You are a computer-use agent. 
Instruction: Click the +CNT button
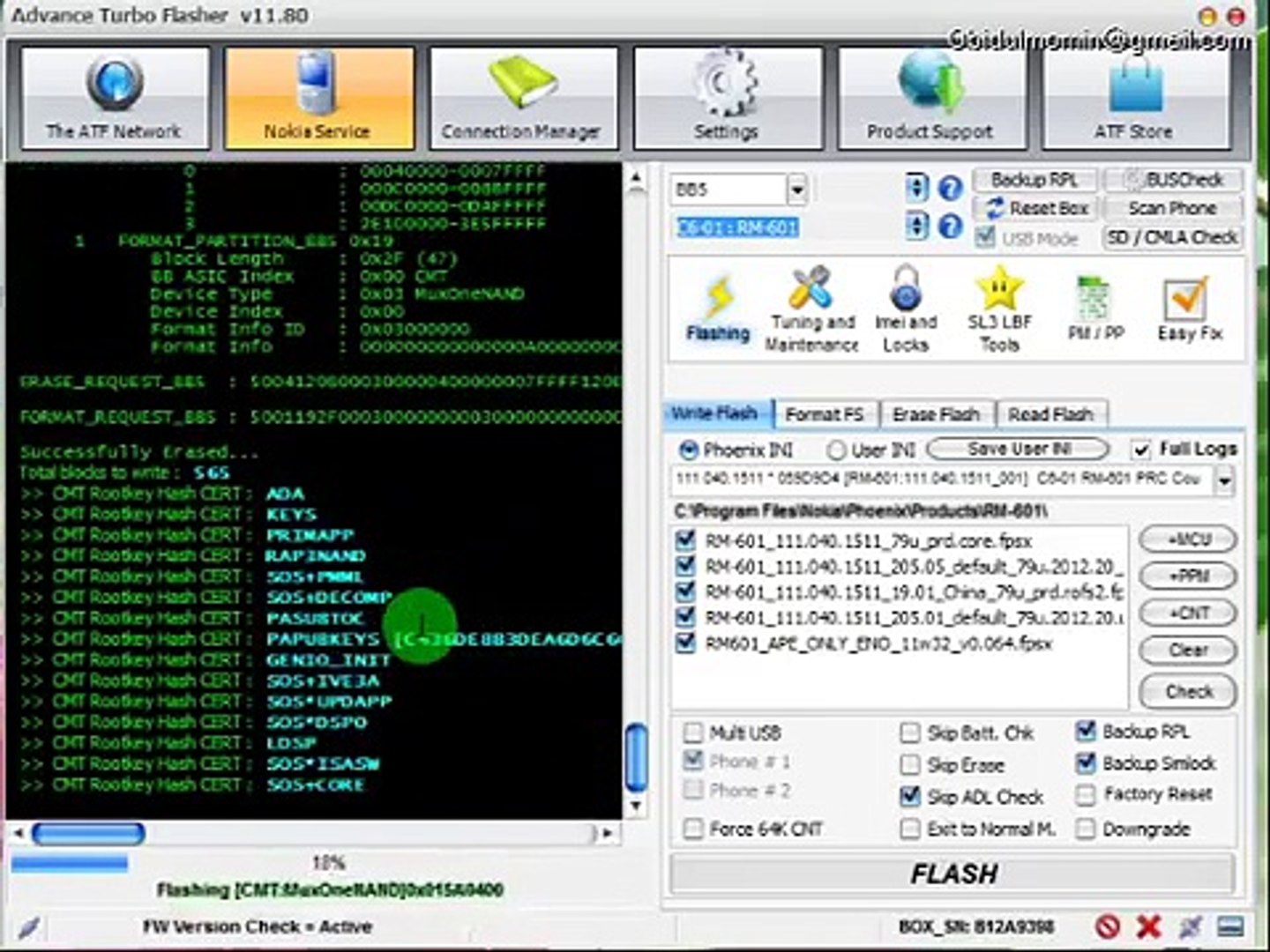click(x=1188, y=614)
